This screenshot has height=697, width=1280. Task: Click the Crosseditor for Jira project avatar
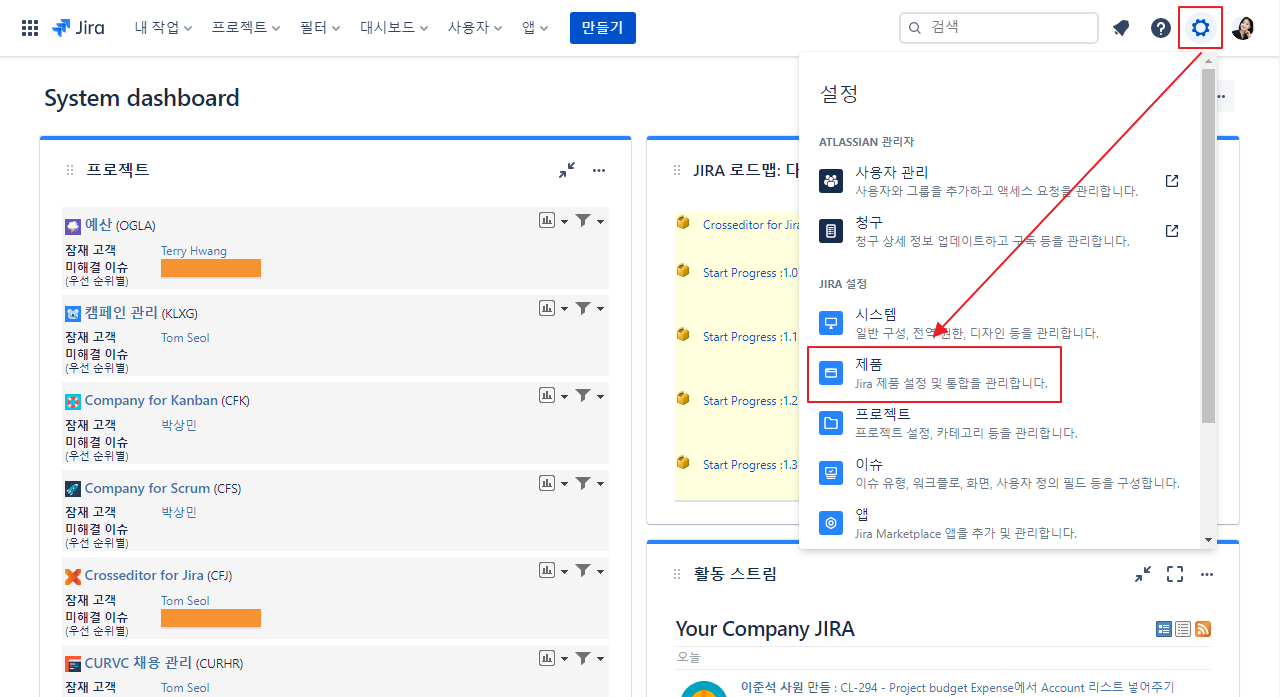tap(73, 576)
